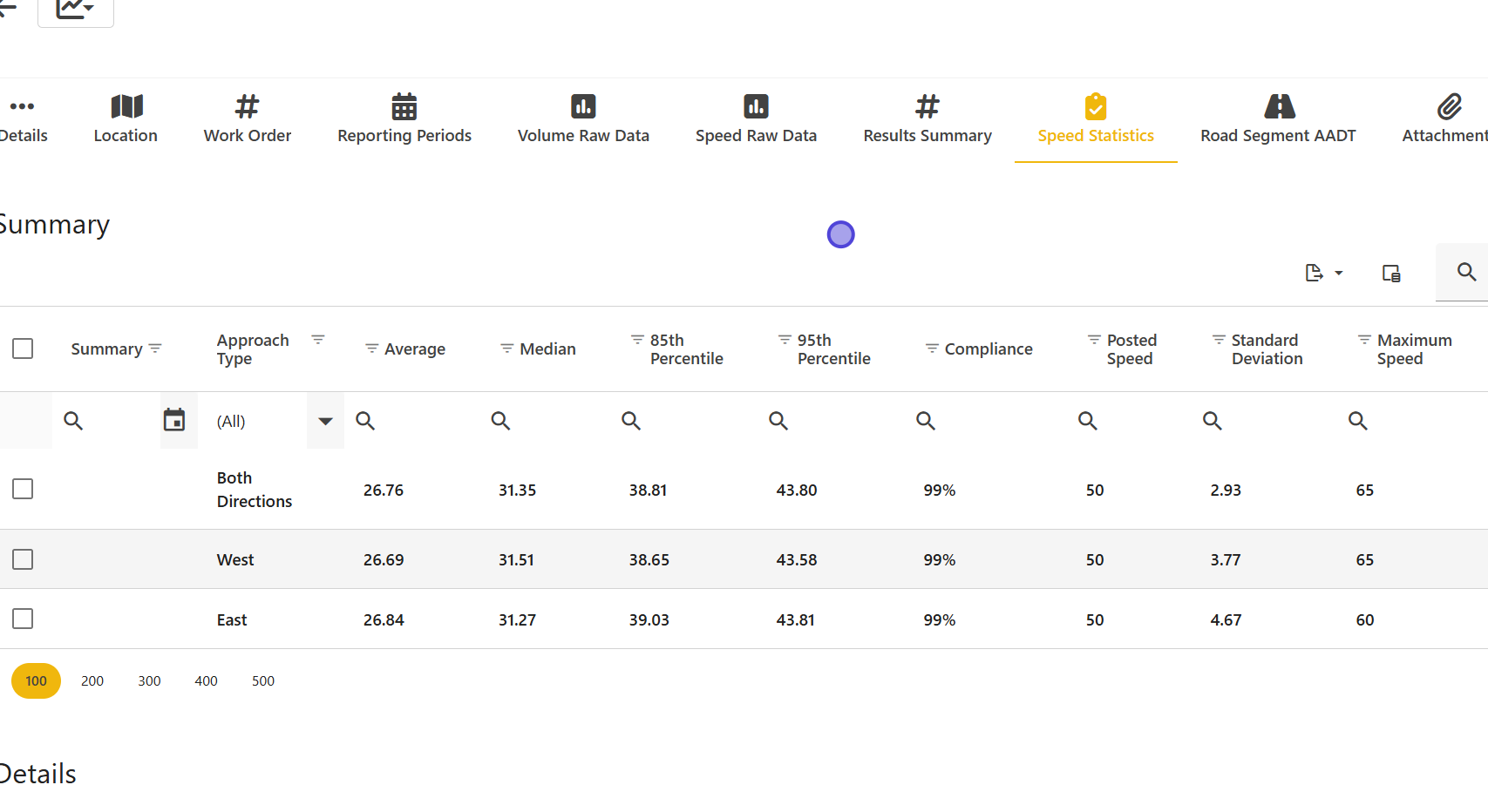Open the export data dropdown icon
1488x812 pixels.
(1322, 274)
